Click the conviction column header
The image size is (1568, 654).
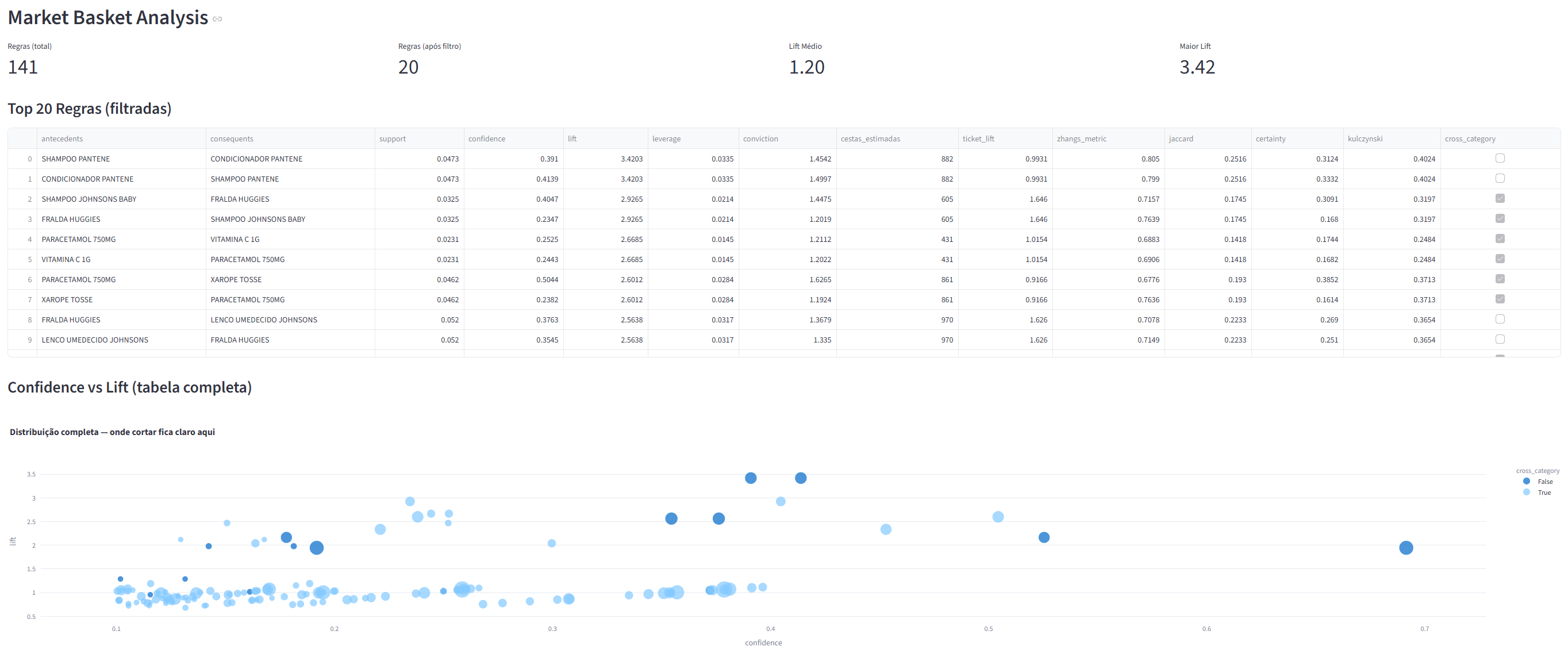tap(787, 139)
